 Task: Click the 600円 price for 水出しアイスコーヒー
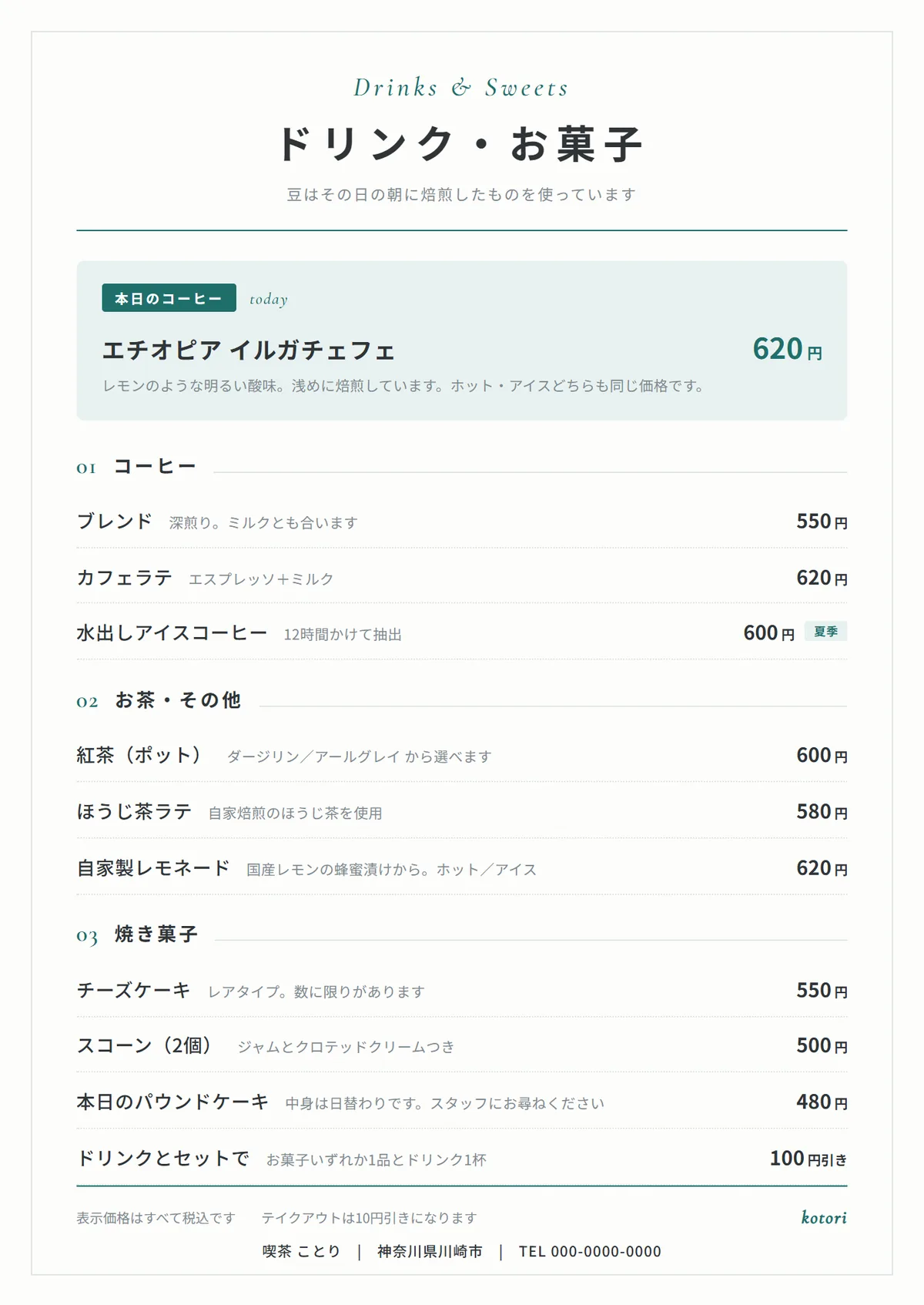pos(768,633)
